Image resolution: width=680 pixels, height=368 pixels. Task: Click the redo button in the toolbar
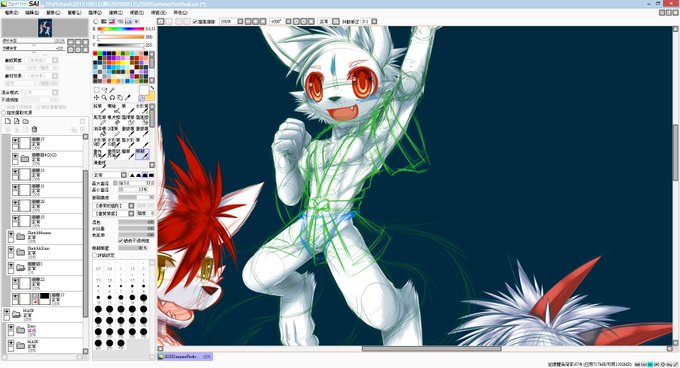pos(169,21)
